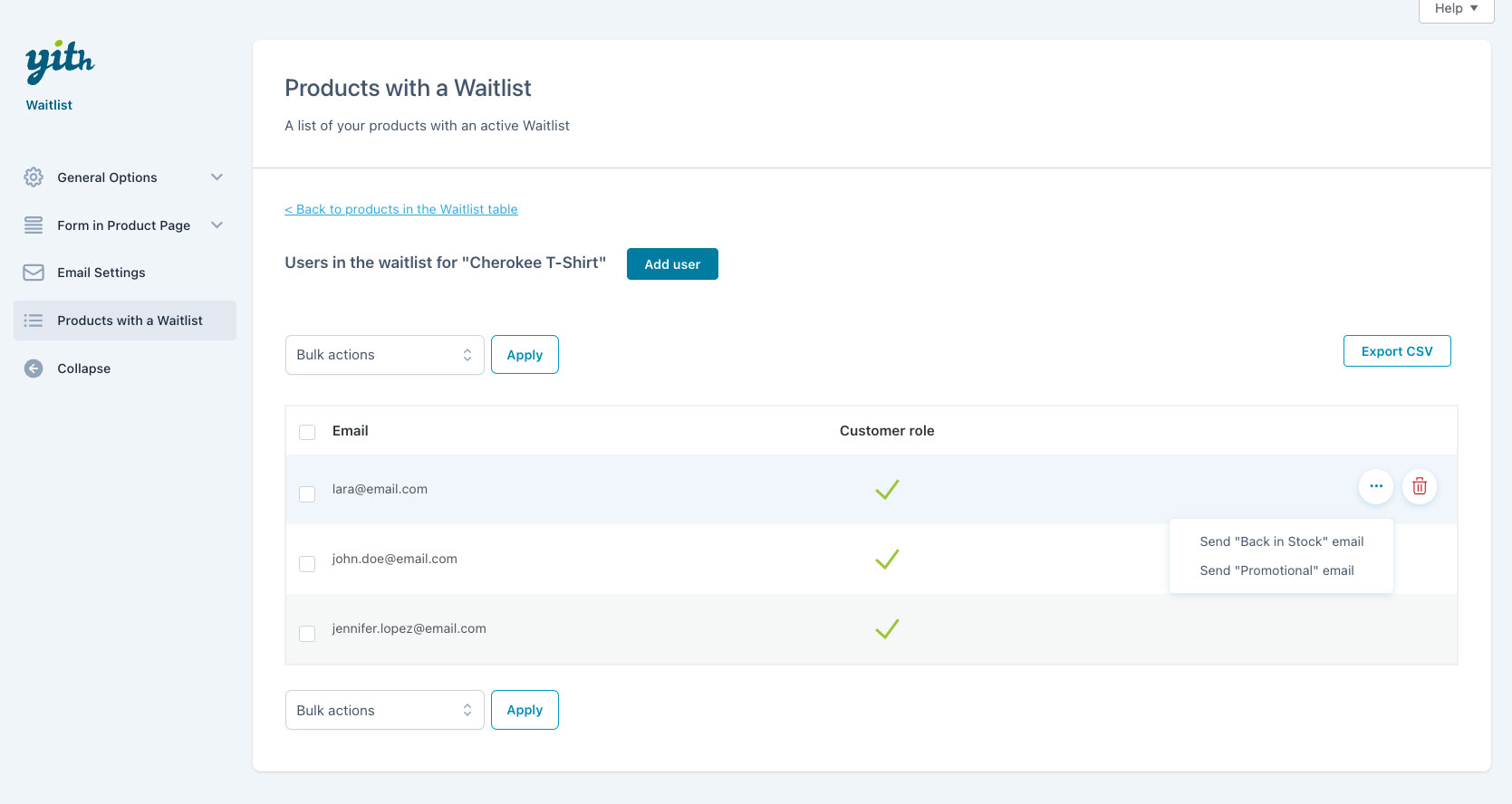Open the Help dropdown at top right
Screen dimensions: 1512x804
click(1455, 9)
